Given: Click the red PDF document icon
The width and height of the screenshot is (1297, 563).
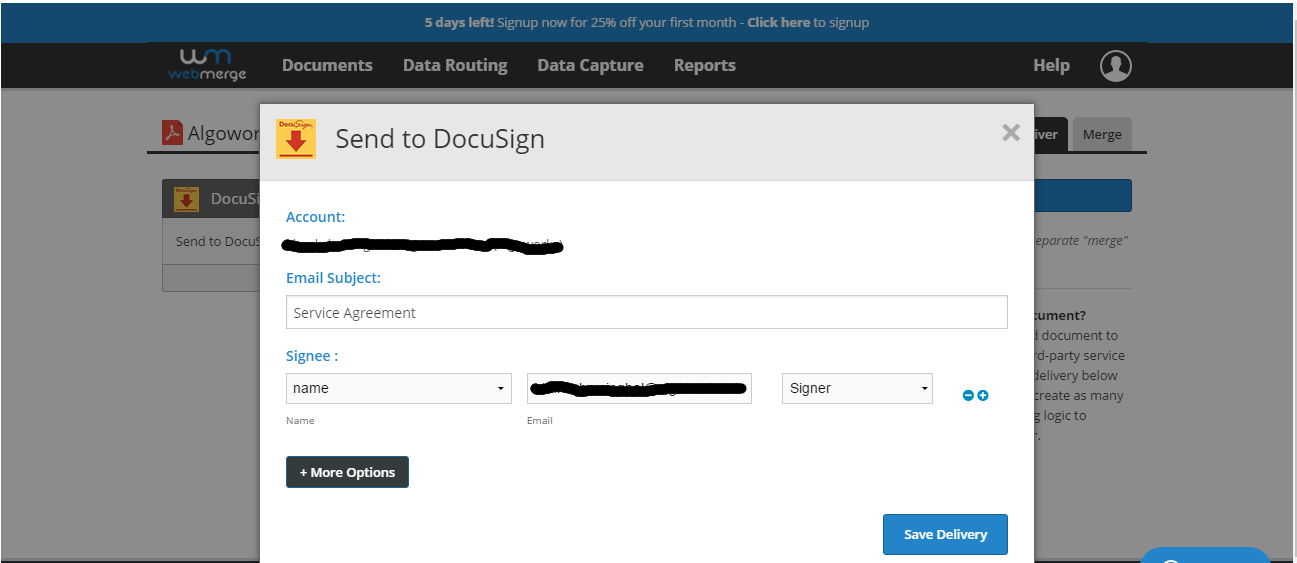Looking at the screenshot, I should pyautogui.click(x=172, y=133).
